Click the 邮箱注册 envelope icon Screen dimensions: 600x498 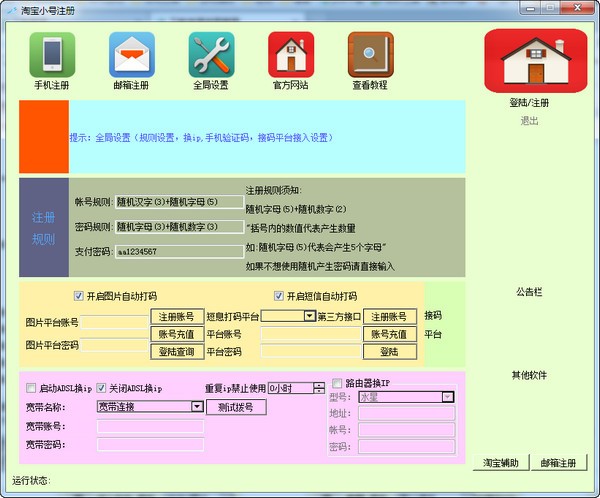pos(132,55)
